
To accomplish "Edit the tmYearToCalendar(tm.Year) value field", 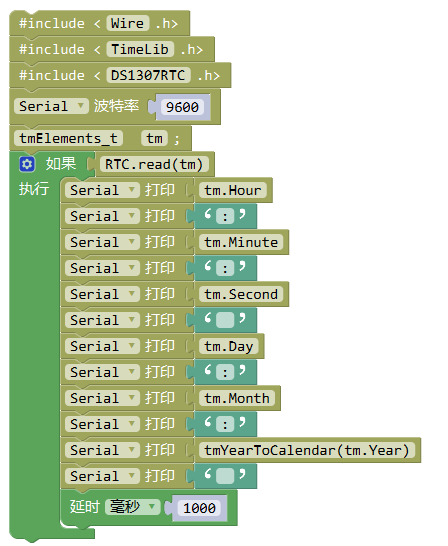I will (x=307, y=450).
